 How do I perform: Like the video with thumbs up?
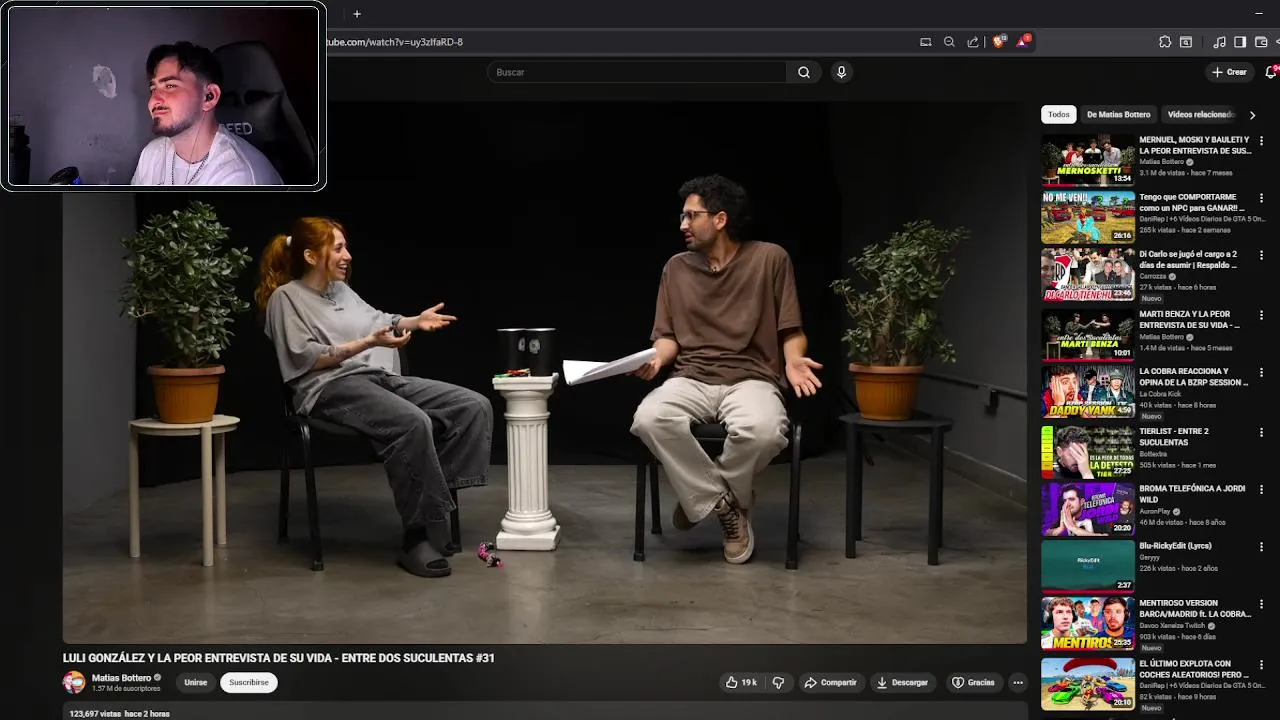tap(741, 682)
